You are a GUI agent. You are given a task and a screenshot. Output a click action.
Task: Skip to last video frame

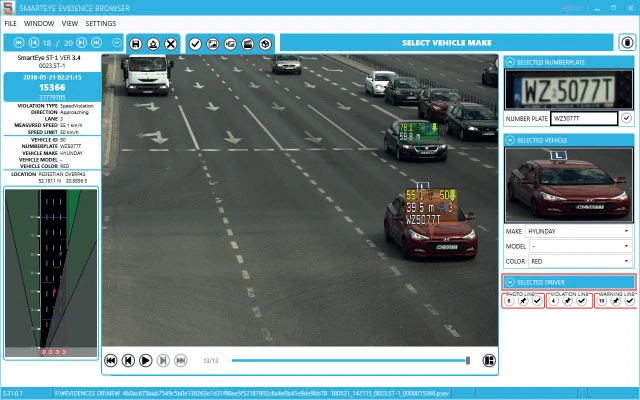click(181, 360)
